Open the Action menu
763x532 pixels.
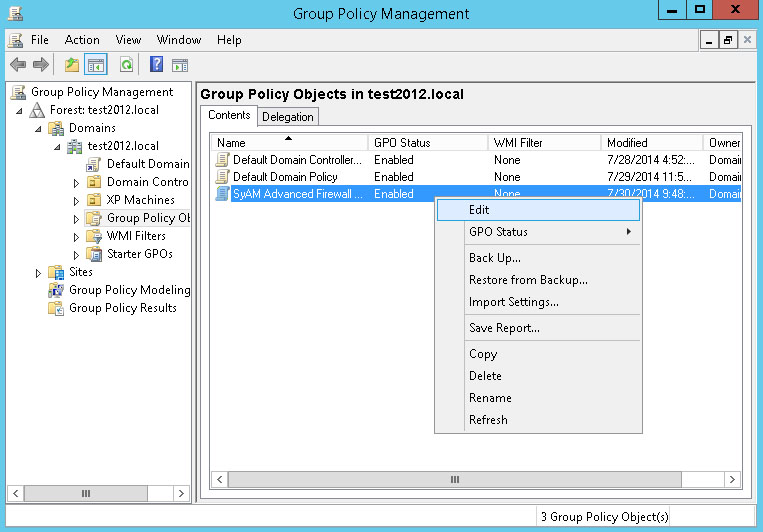[82, 40]
